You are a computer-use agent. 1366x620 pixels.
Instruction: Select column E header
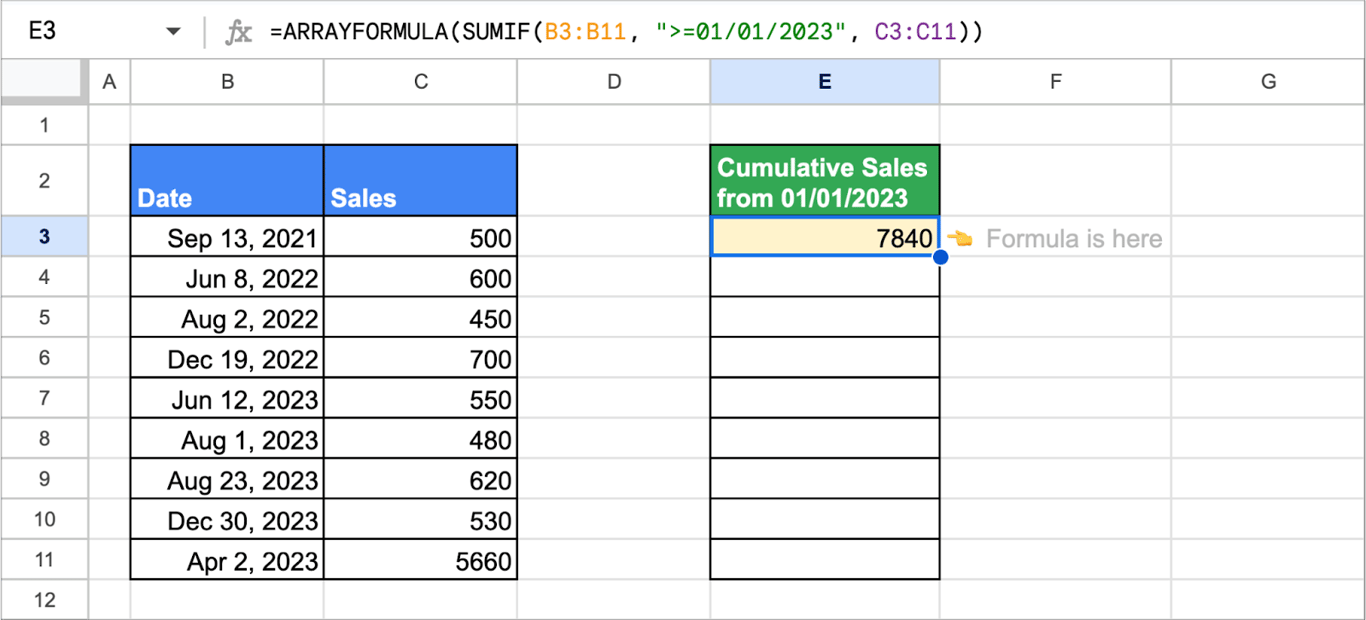[x=825, y=83]
